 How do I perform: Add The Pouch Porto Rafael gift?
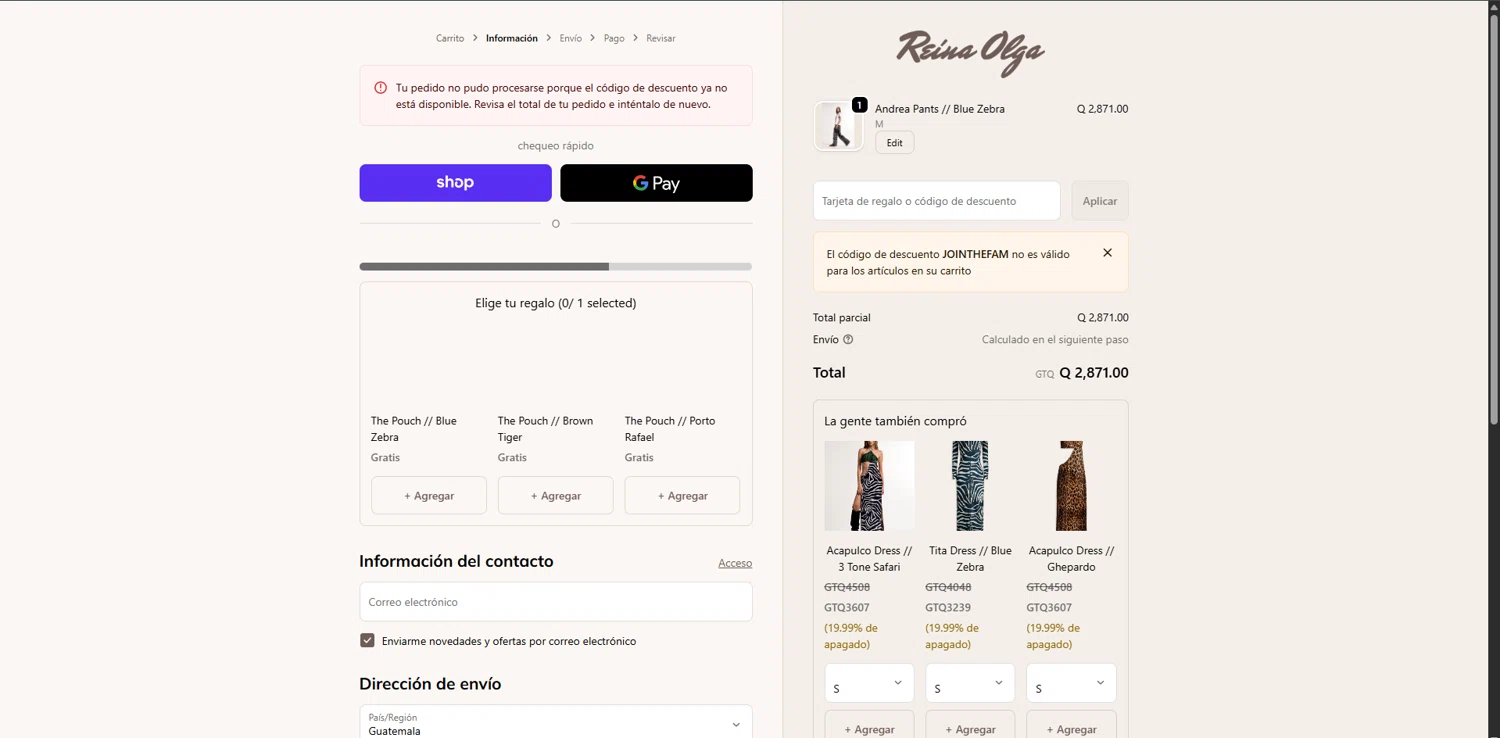click(x=682, y=495)
